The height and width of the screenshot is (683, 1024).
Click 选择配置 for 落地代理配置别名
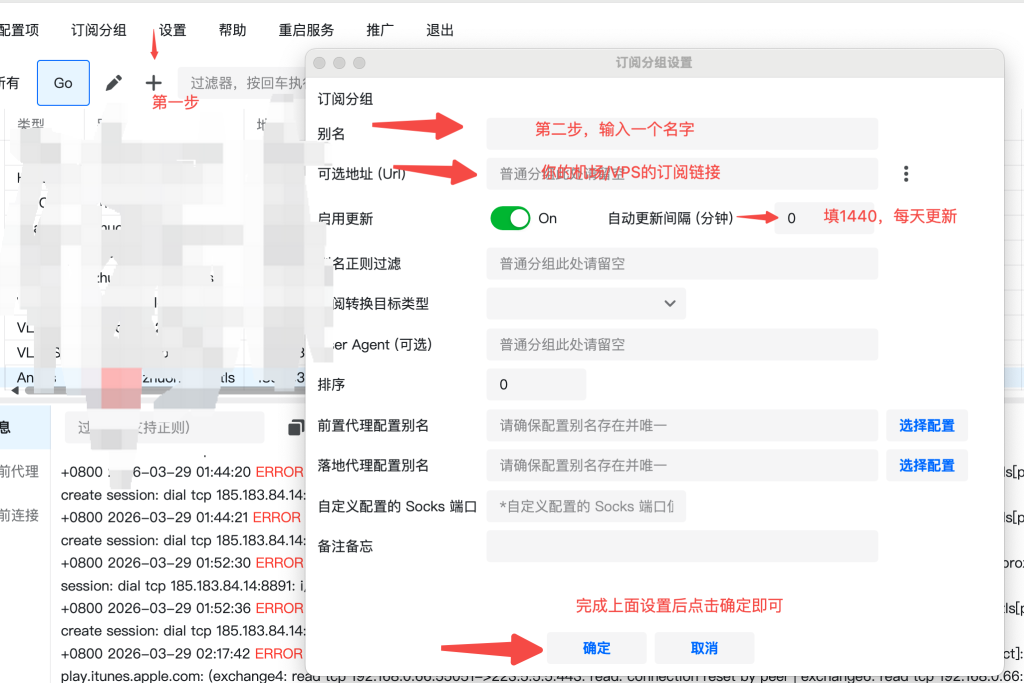[926, 465]
